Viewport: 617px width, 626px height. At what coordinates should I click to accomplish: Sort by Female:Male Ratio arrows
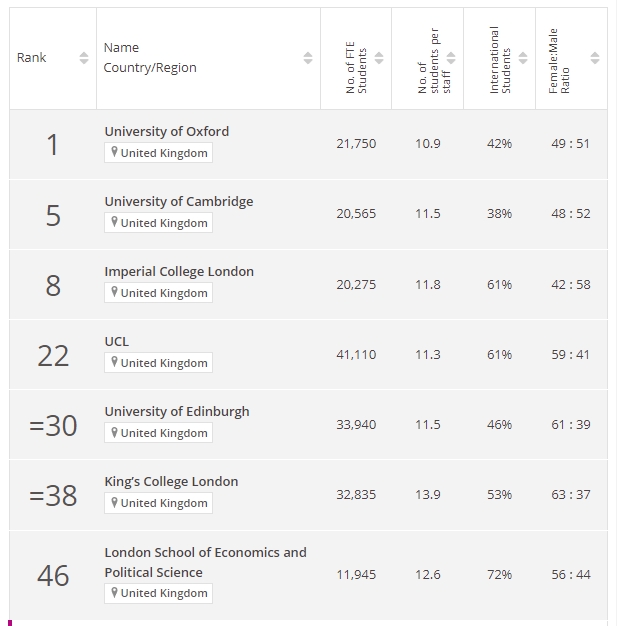pos(595,58)
